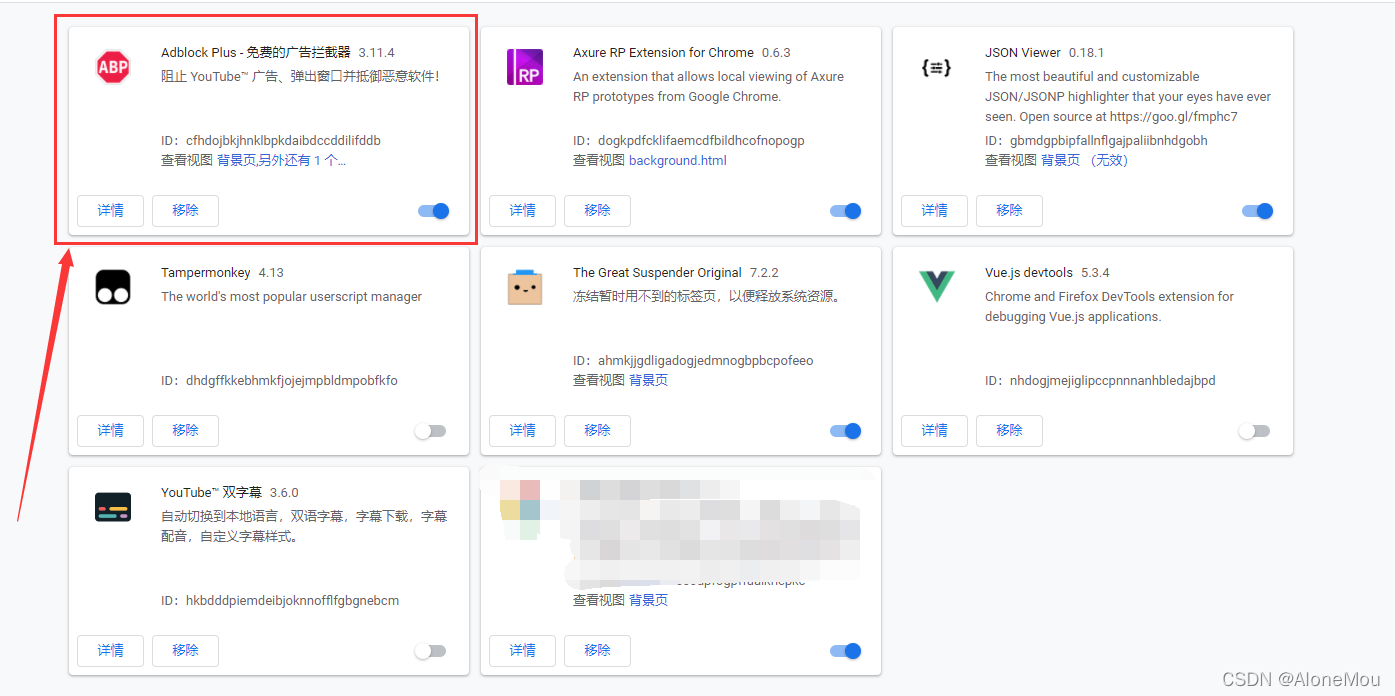Click YouTube 双字幕 3.6.0 title
Screen dimensions: 1395x696
click(229, 492)
